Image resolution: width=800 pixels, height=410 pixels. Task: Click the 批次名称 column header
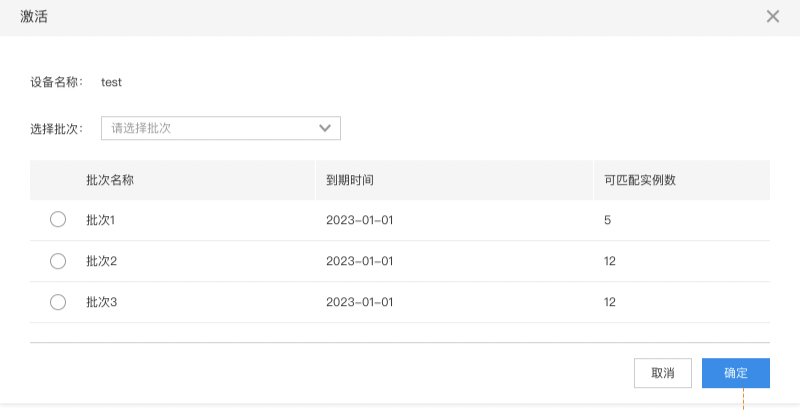(110, 180)
